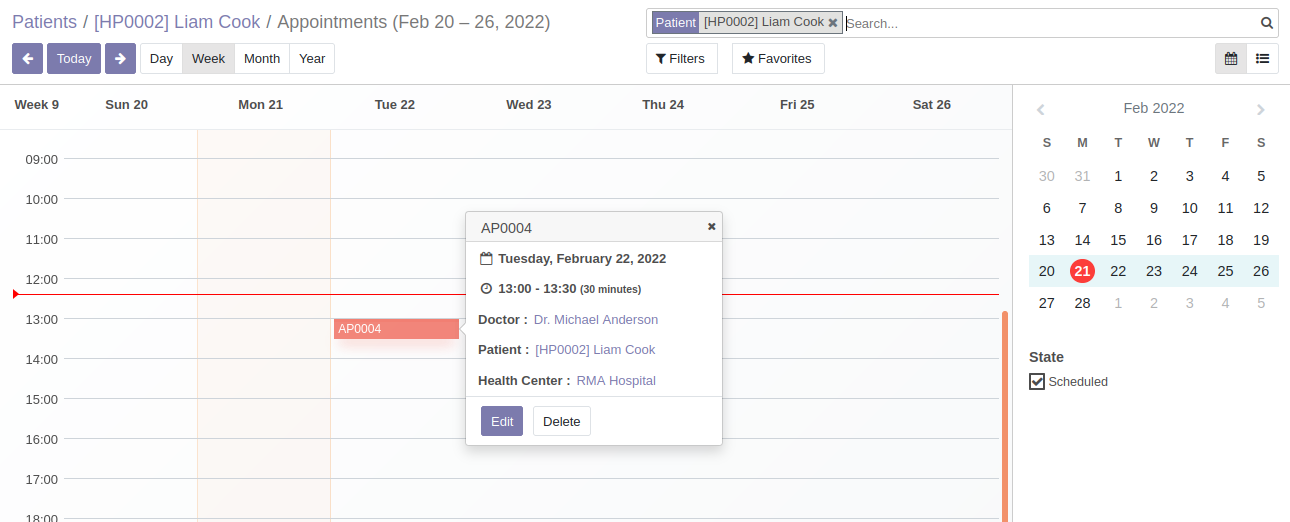Click the AP0004 event block on calendar
This screenshot has height=522, width=1290.
396,329
